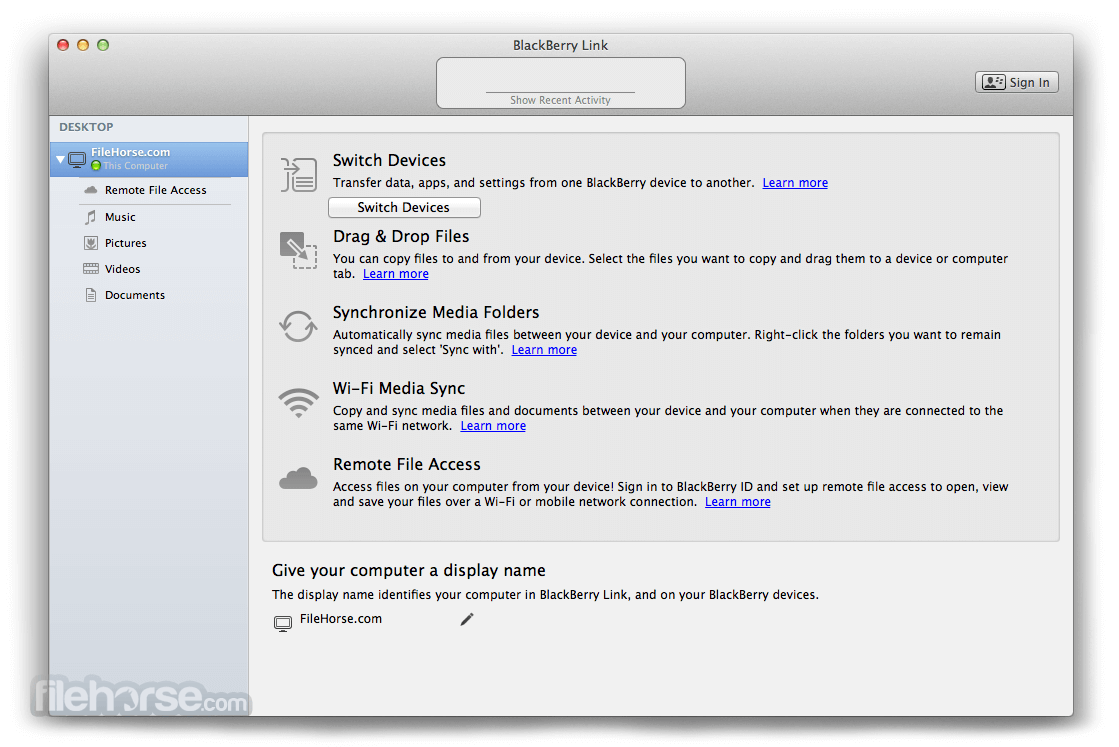Click the BlackBerry ID icon on Sign In
The image size is (1119, 747).
(x=993, y=82)
